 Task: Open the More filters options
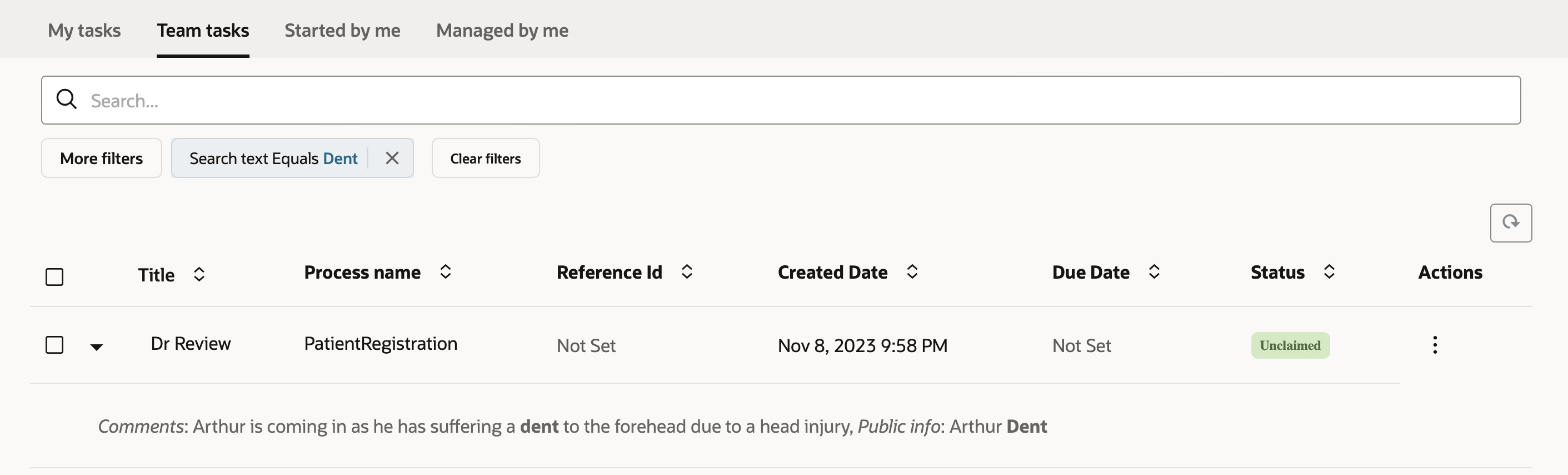(x=102, y=159)
